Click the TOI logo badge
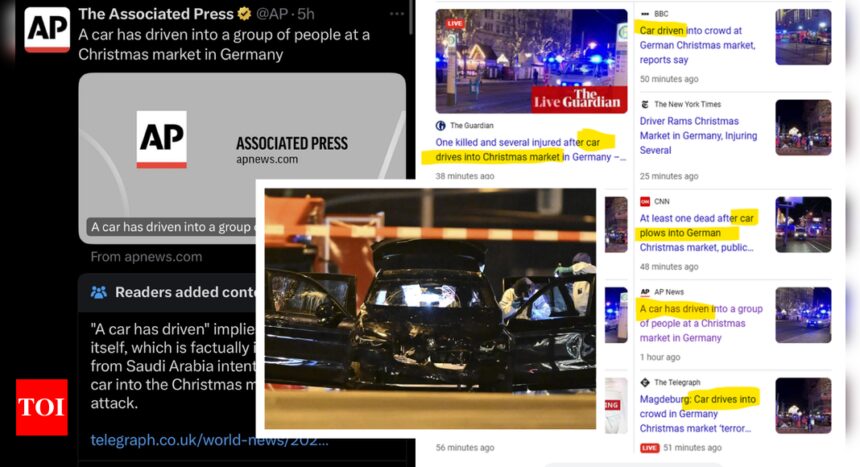860x467 pixels. point(42,407)
